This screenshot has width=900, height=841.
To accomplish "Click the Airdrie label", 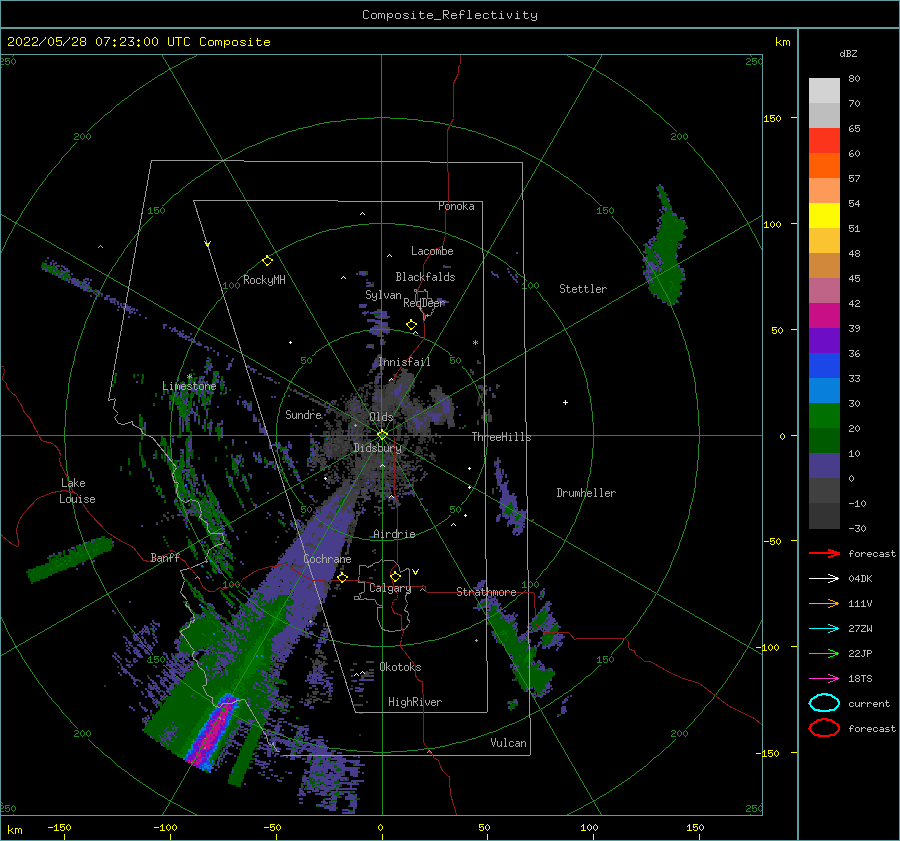I will point(394,534).
